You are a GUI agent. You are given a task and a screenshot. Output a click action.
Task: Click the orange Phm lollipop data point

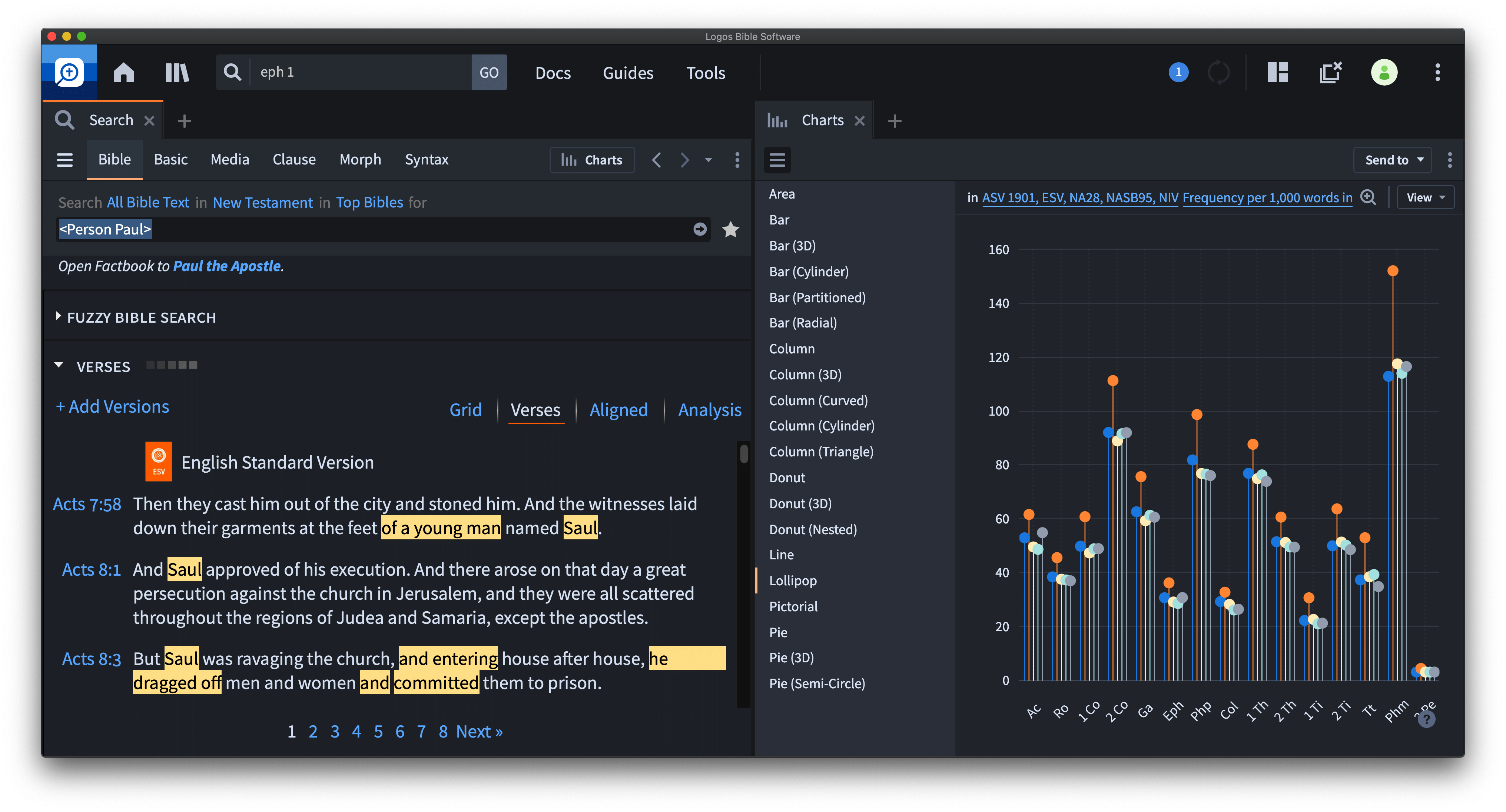[x=1393, y=271]
